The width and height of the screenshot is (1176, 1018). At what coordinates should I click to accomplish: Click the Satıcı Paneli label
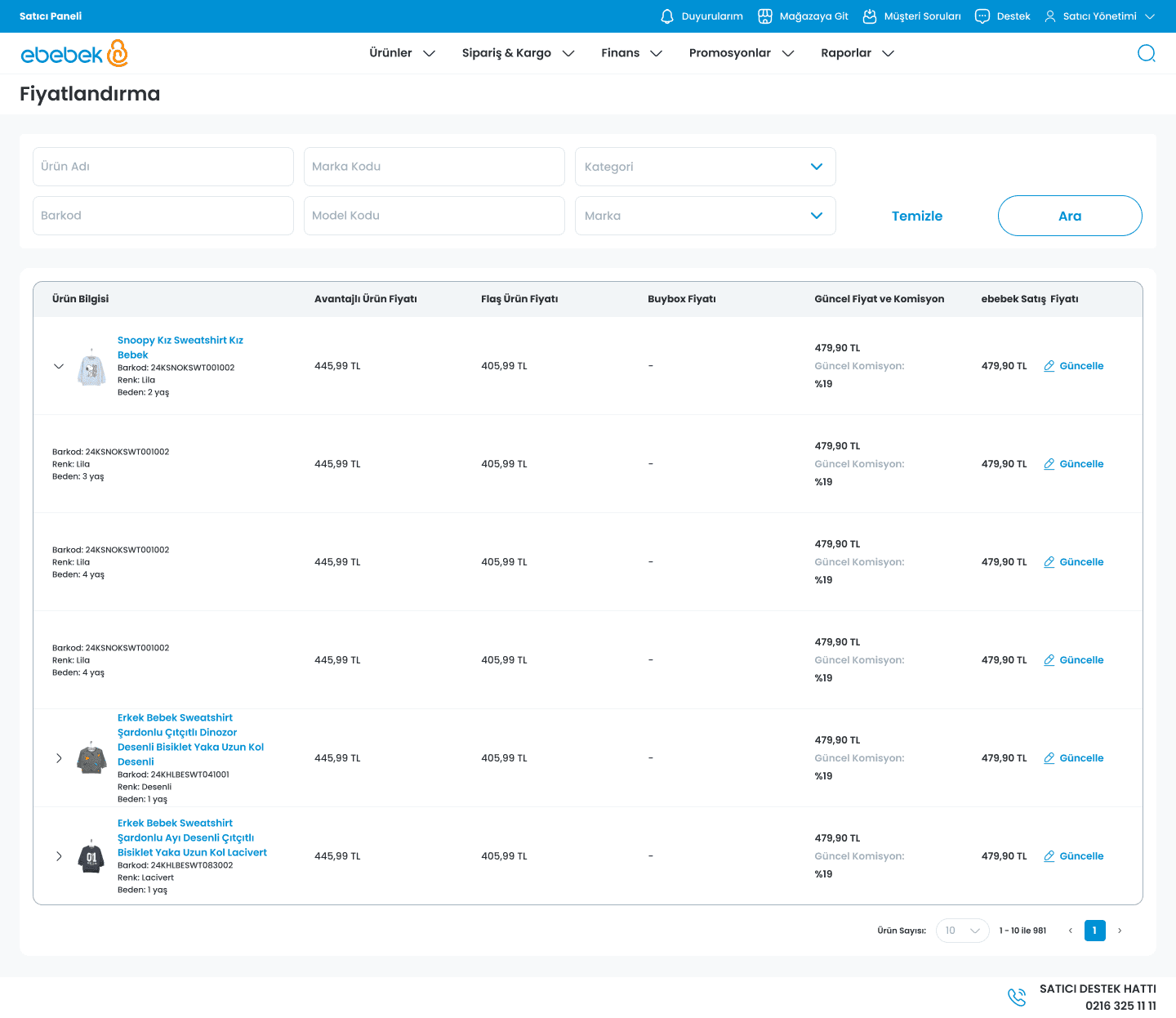(51, 16)
